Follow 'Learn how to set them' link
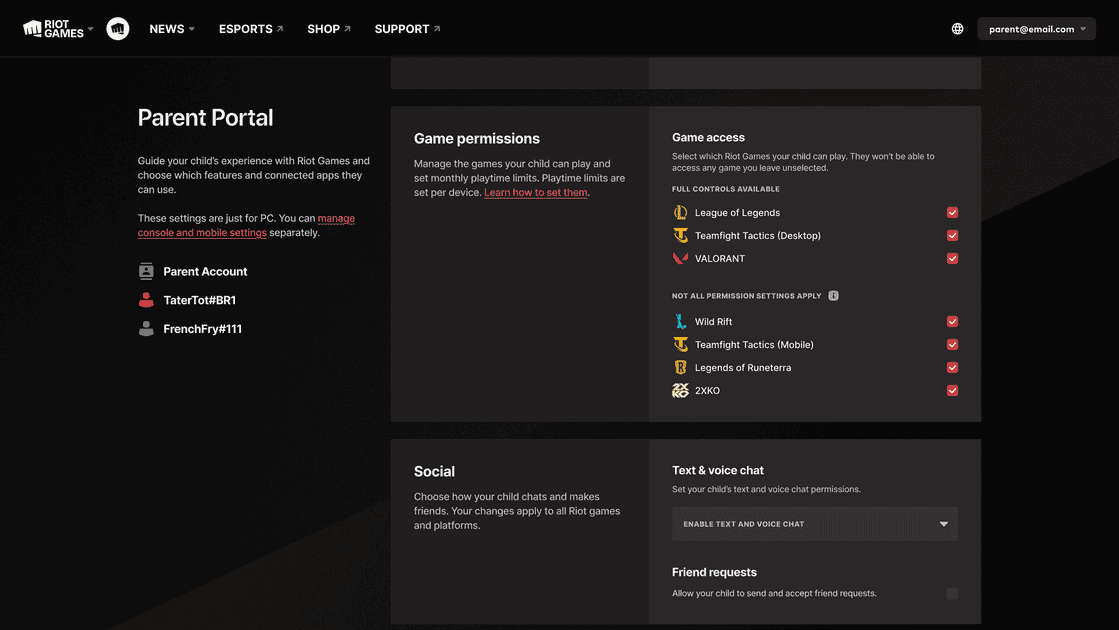The image size is (1119, 630). tap(536, 193)
